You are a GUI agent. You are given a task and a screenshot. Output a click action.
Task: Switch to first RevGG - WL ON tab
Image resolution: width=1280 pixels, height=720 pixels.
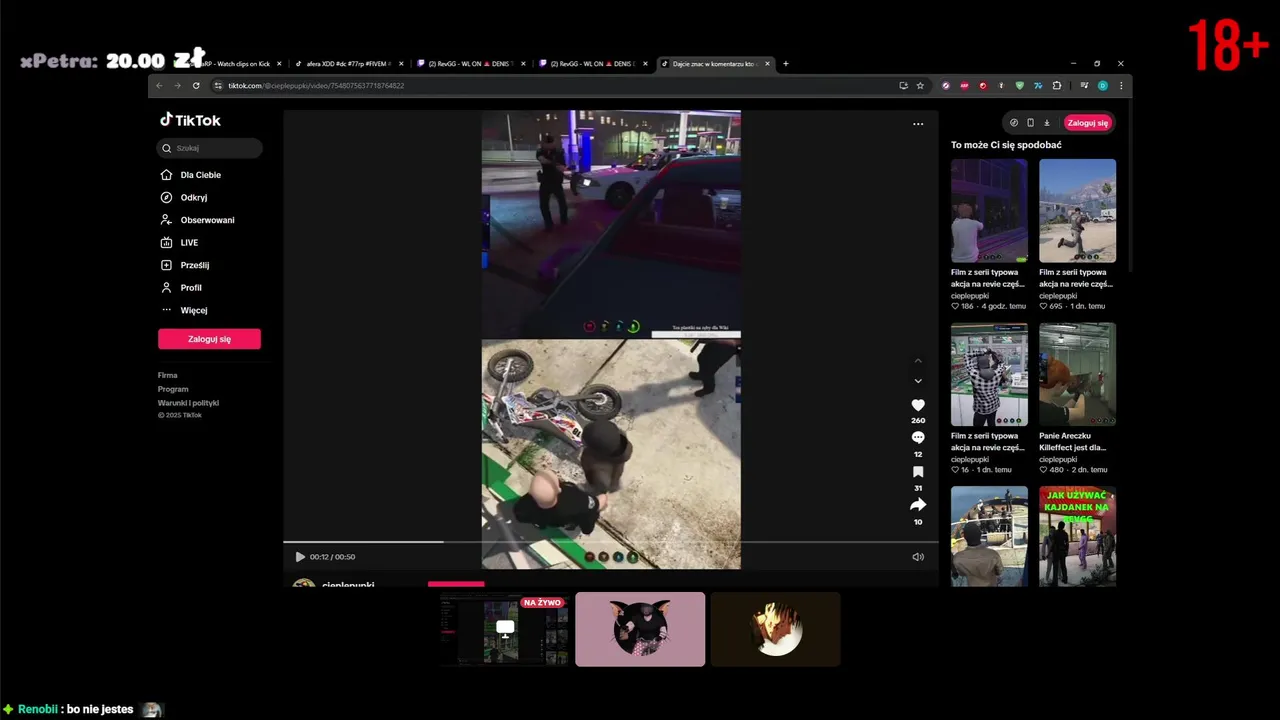coord(470,64)
